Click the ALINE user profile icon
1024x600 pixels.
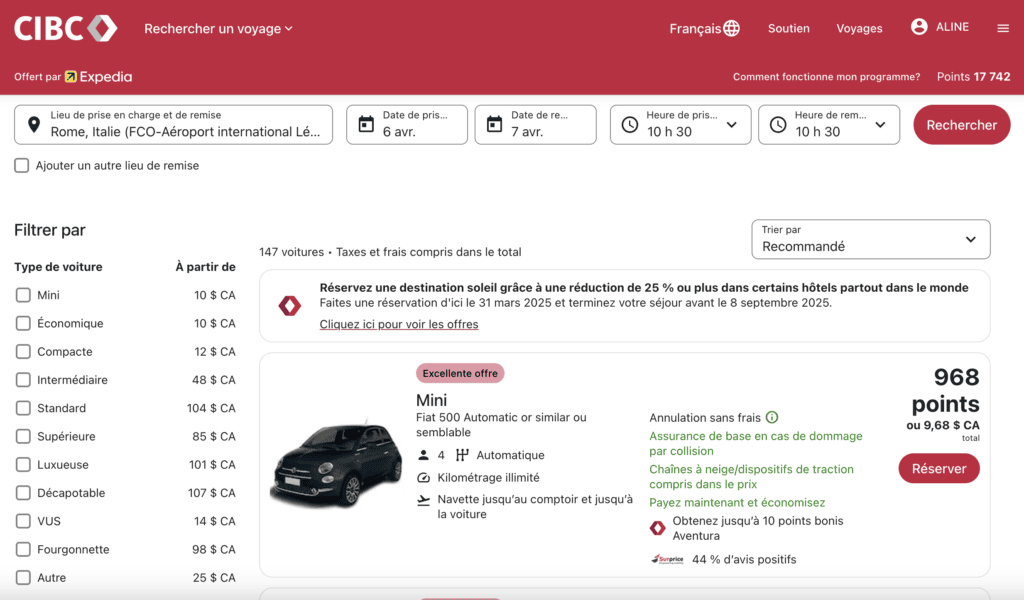919,27
